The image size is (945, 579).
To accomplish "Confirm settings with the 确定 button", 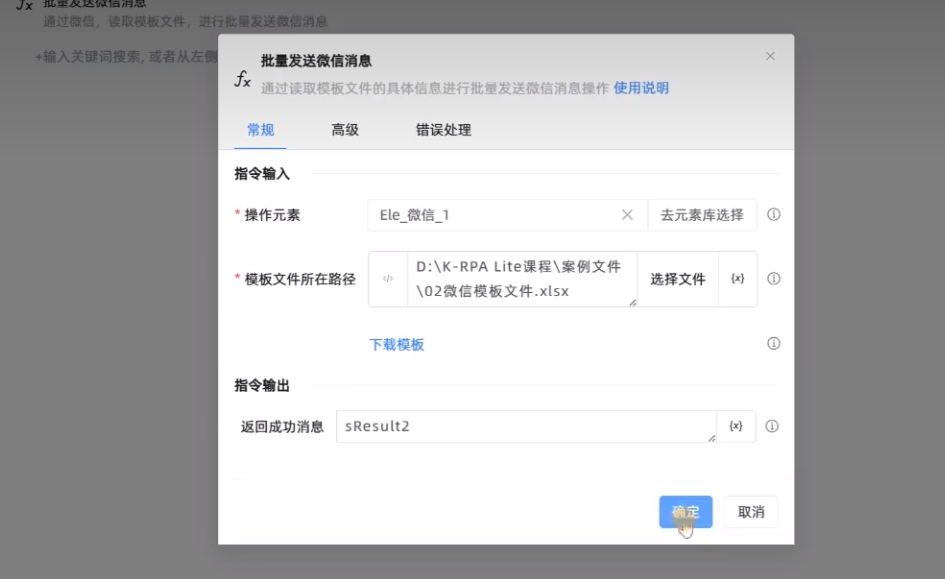I will (x=686, y=511).
